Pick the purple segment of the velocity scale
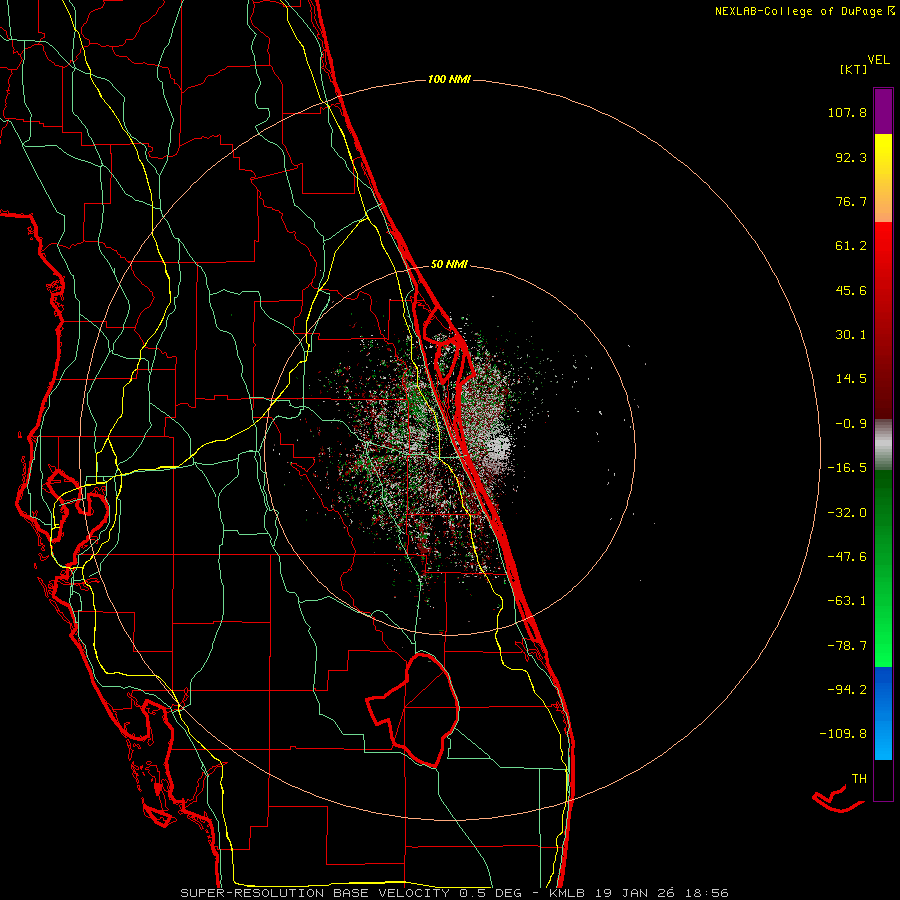 click(883, 111)
